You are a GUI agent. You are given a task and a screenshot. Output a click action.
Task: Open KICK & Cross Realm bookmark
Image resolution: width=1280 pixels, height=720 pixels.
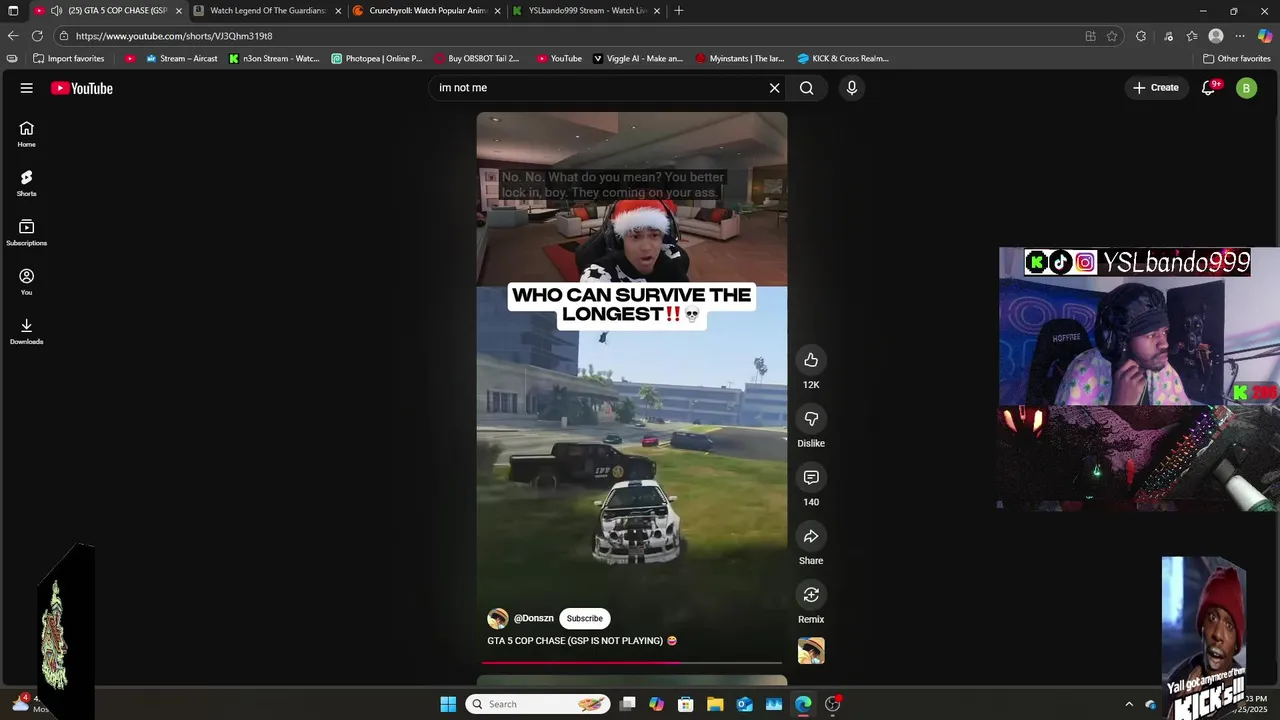[842, 58]
